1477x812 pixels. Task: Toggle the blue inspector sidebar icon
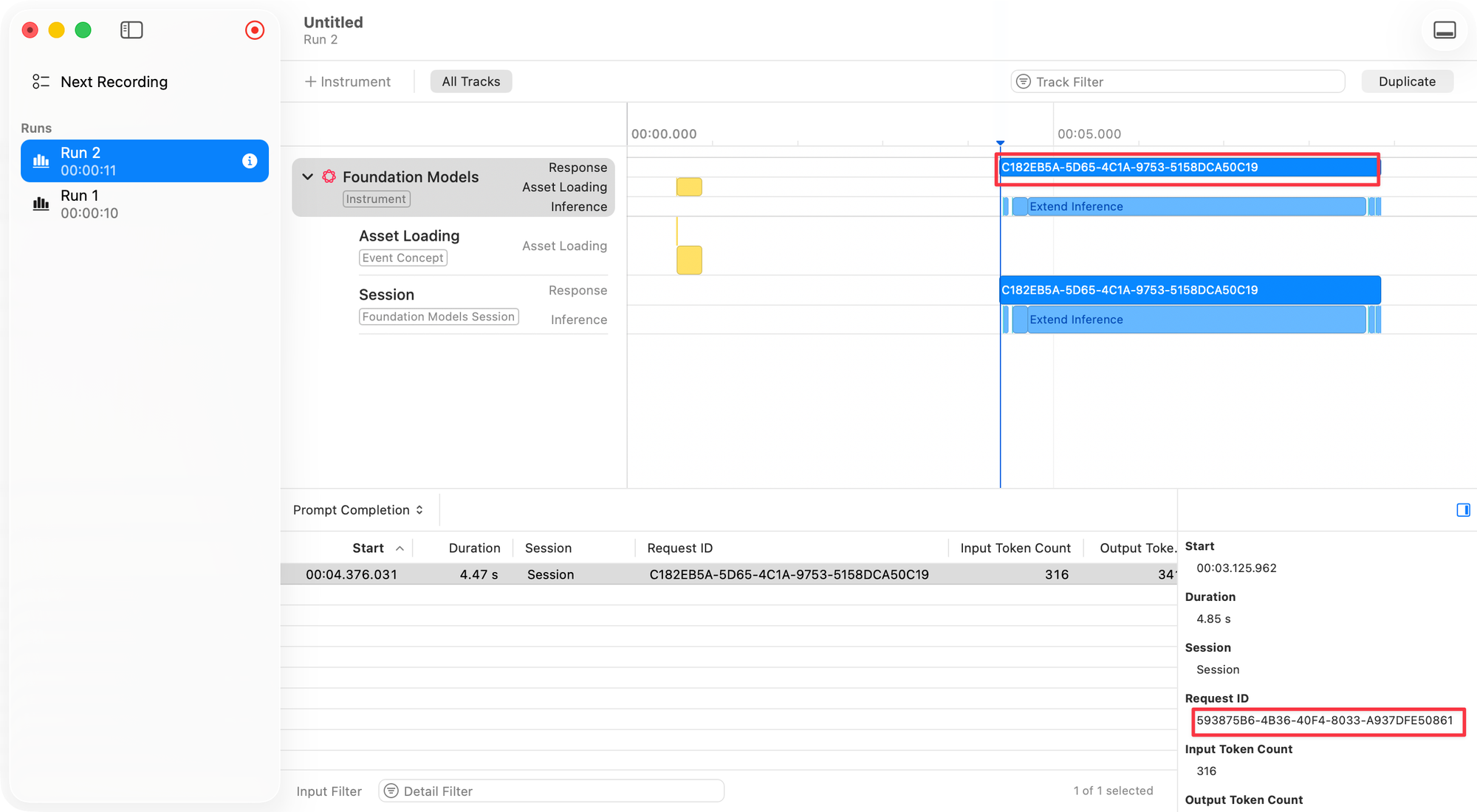coord(1463,510)
